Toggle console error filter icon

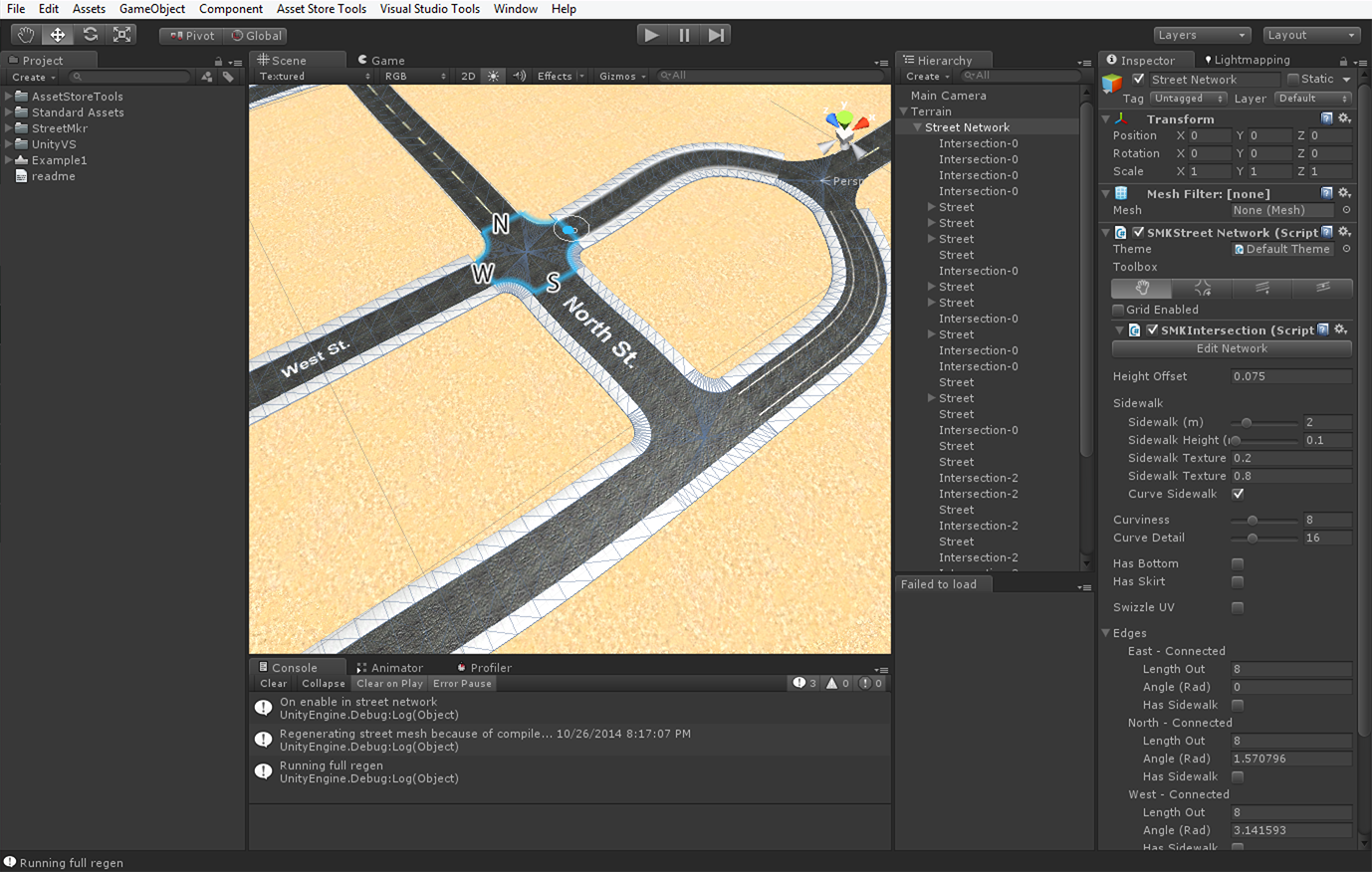click(x=871, y=684)
